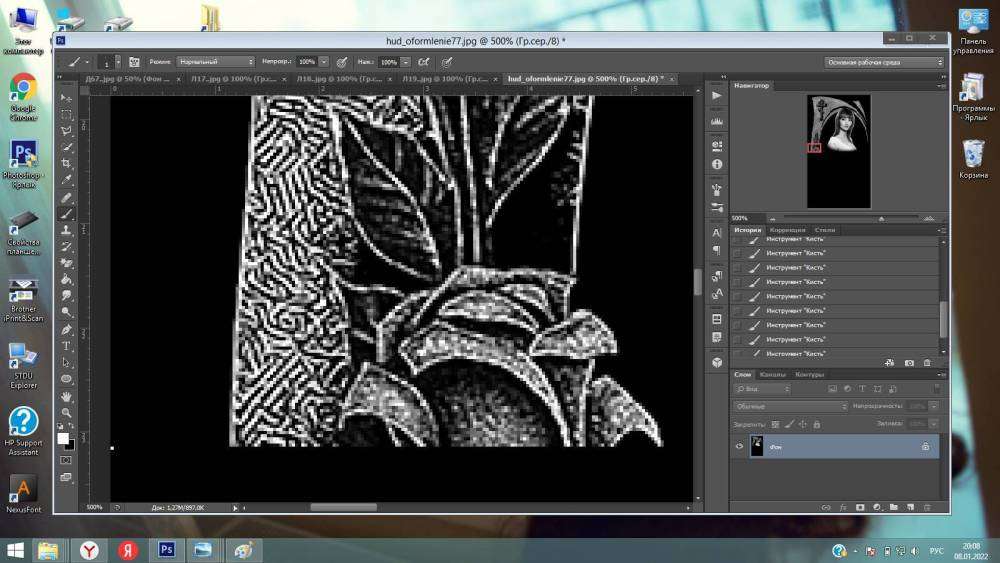Click the foreground color swatch
Image resolution: width=1000 pixels, height=563 pixels.
tap(63, 438)
